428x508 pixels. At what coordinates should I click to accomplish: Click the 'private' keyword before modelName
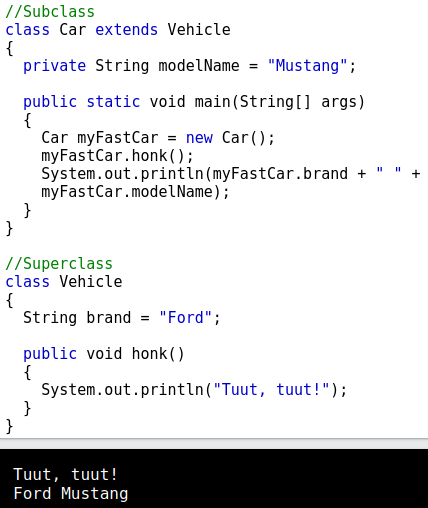pos(54,66)
